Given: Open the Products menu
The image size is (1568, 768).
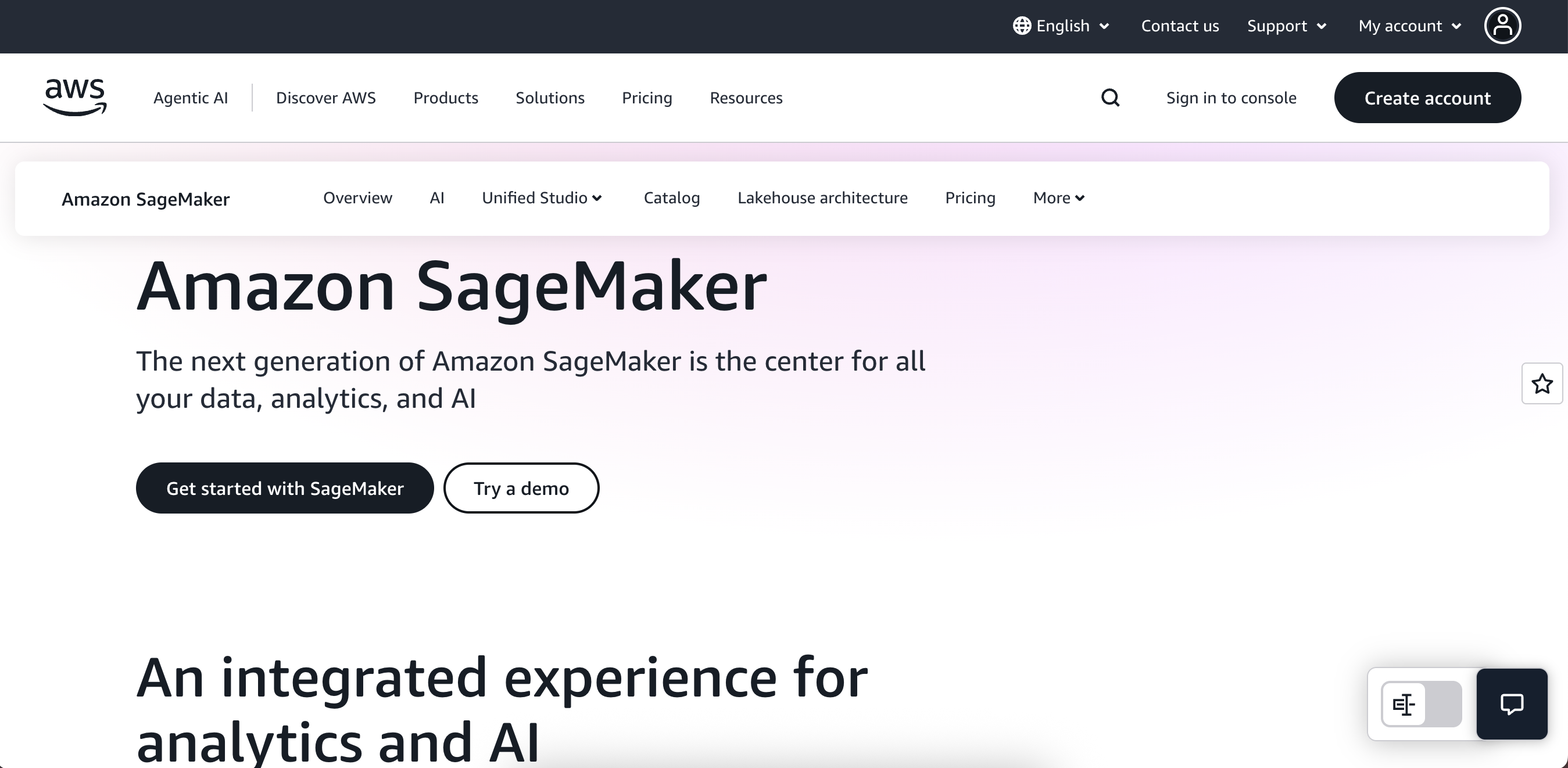Looking at the screenshot, I should (x=446, y=98).
